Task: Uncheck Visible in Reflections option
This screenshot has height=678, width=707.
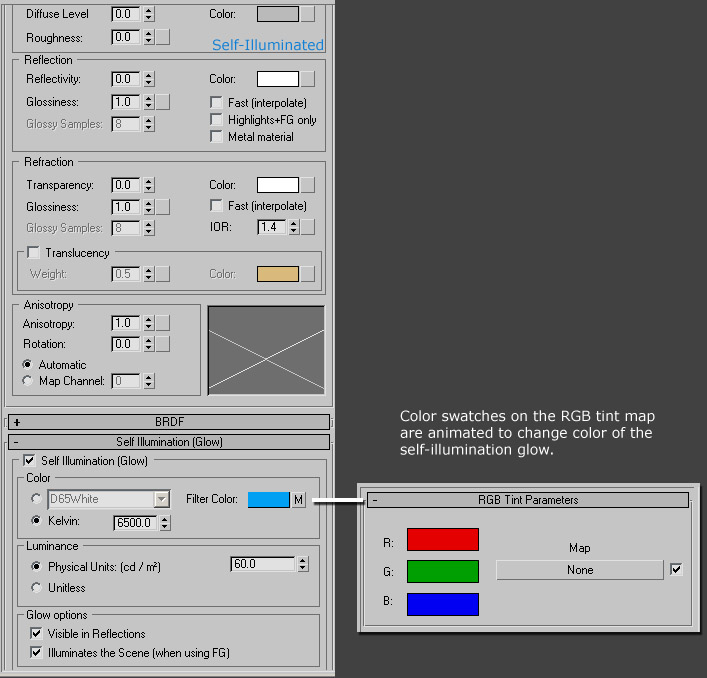Action: [x=35, y=634]
